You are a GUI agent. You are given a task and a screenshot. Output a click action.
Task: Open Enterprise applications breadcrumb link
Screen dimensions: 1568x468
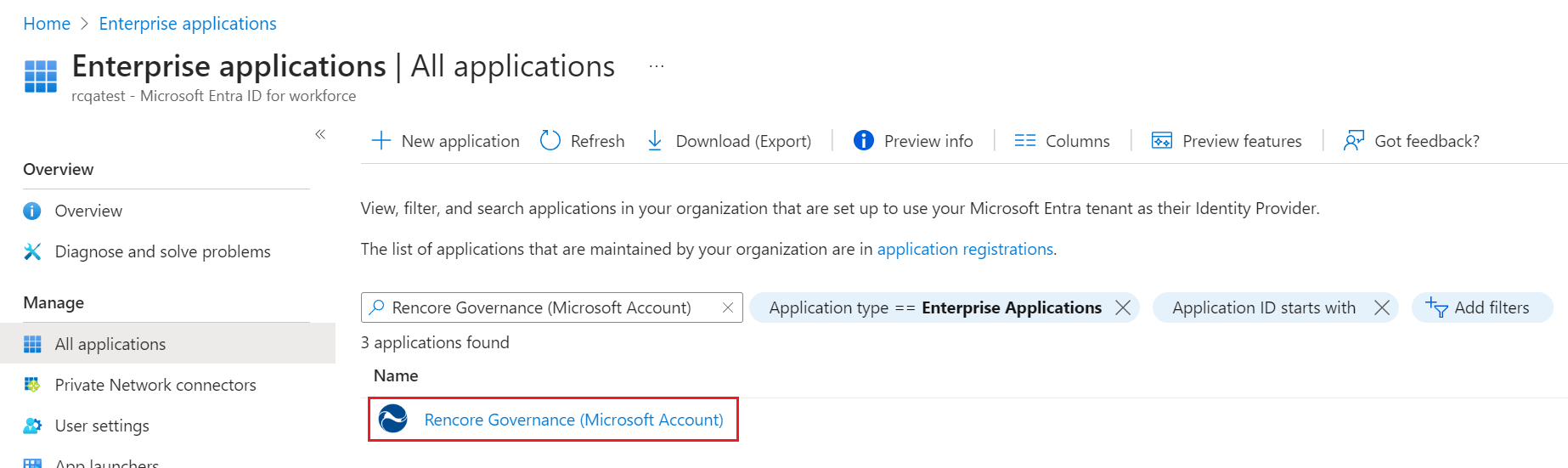pyautogui.click(x=188, y=24)
